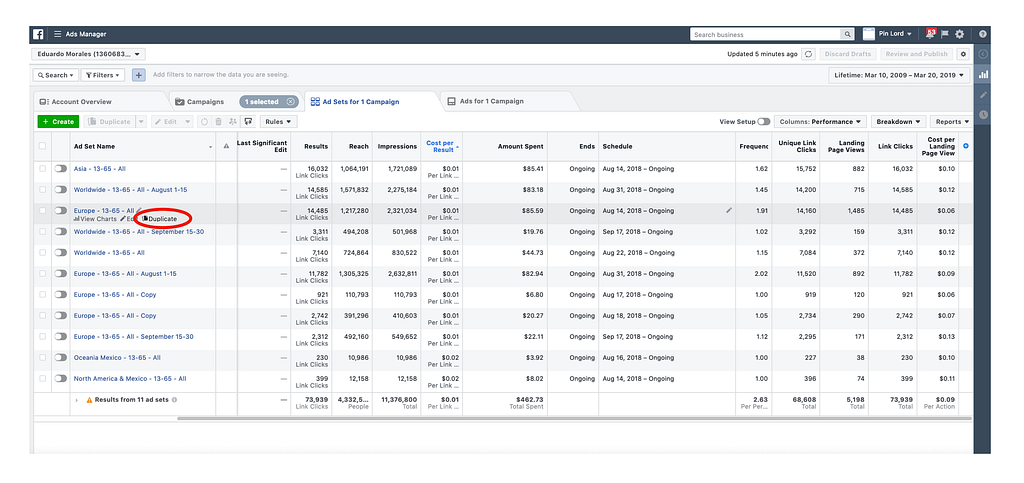Click Duplicate under Europe - 13-65 - All

click(161, 218)
